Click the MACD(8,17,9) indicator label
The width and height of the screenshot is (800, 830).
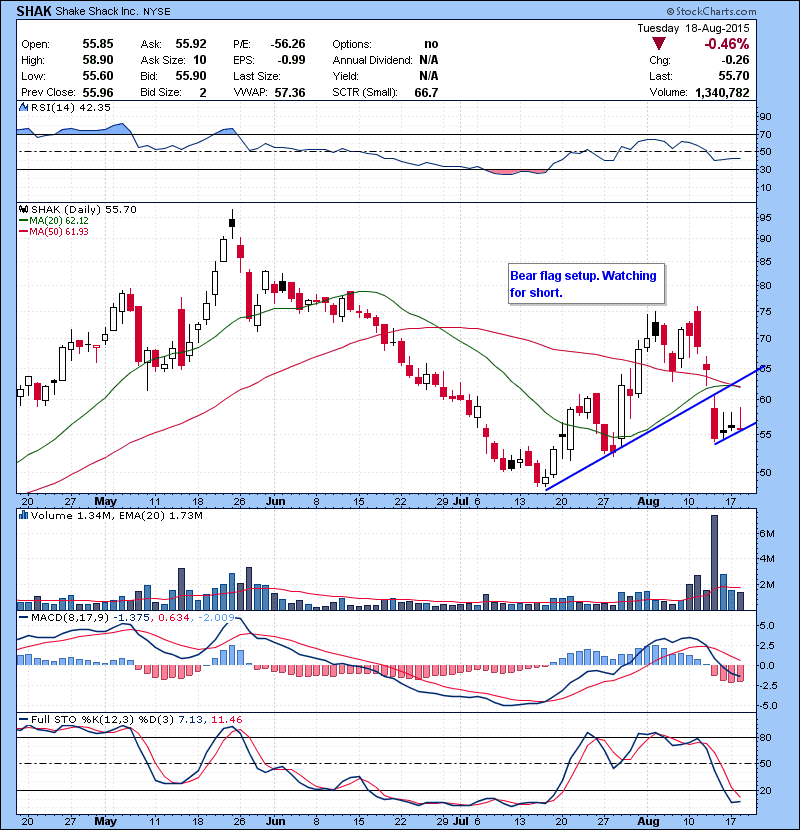pyautogui.click(x=71, y=618)
